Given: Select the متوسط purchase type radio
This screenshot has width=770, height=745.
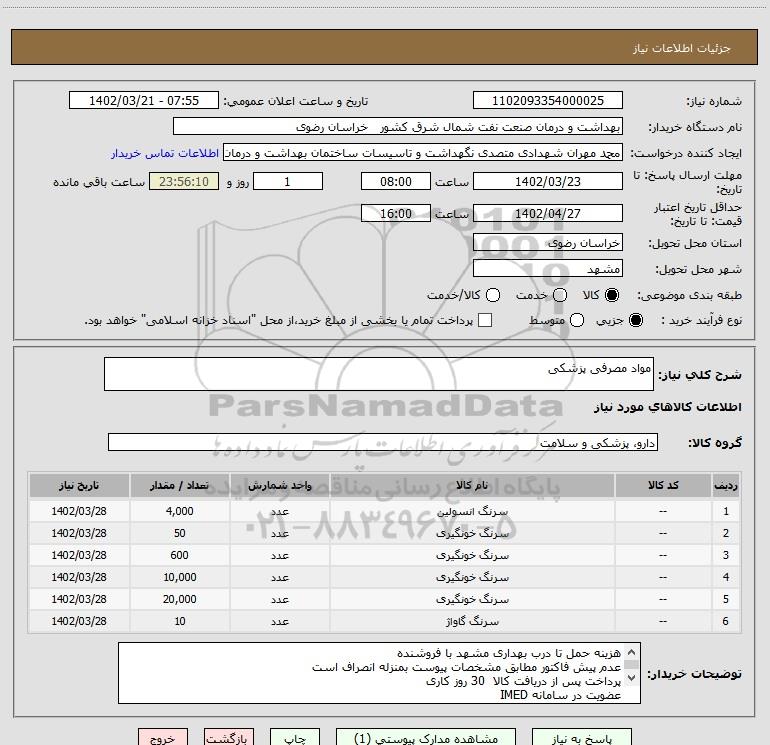Looking at the screenshot, I should [577, 320].
